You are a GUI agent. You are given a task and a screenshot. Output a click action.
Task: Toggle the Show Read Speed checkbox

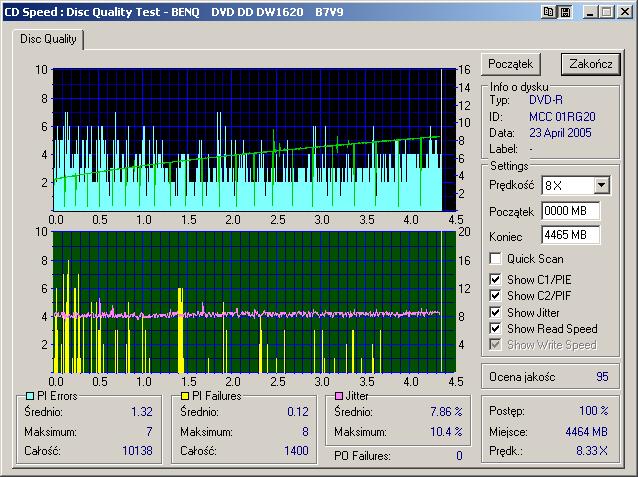(495, 328)
